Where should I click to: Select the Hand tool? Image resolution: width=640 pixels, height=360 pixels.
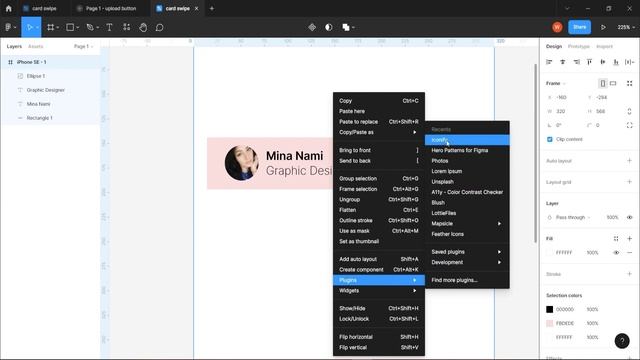pyautogui.click(x=143, y=27)
